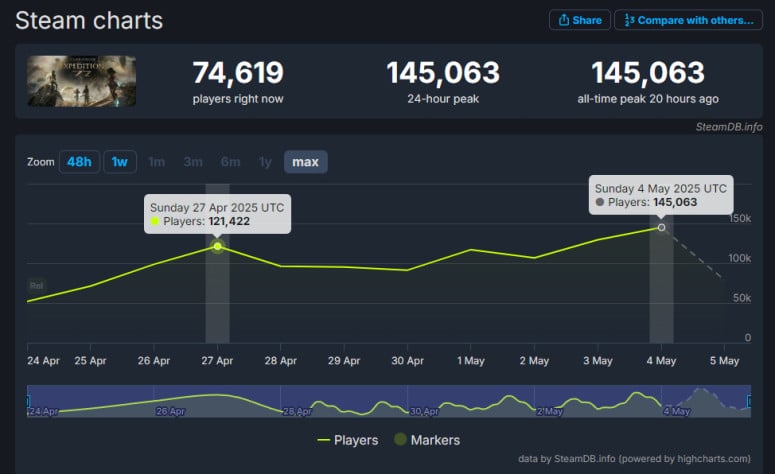This screenshot has width=775, height=474.
Task: Click the Rel marker on the chart
Action: point(36,286)
